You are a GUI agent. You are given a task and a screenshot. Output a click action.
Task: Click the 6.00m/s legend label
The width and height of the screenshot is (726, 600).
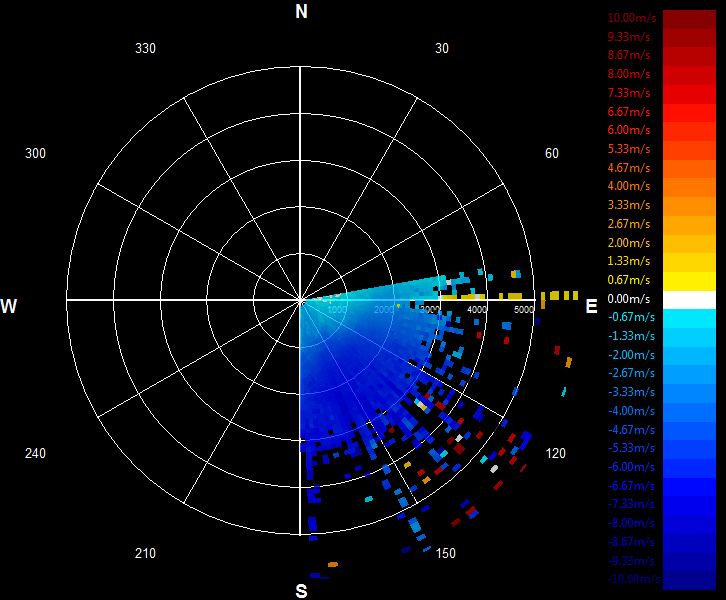pyautogui.click(x=629, y=130)
